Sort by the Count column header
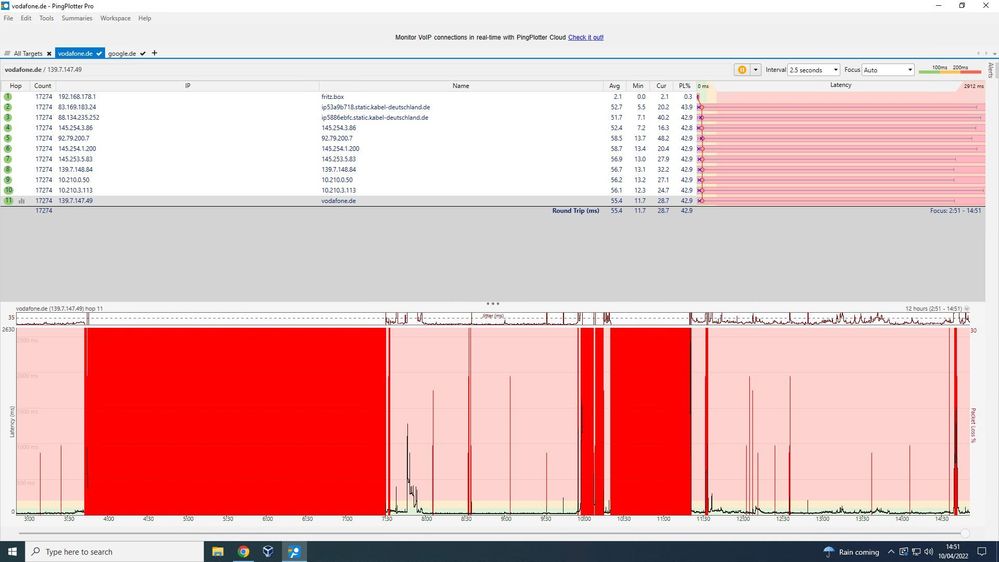Viewport: 999px width, 562px height. [43, 85]
